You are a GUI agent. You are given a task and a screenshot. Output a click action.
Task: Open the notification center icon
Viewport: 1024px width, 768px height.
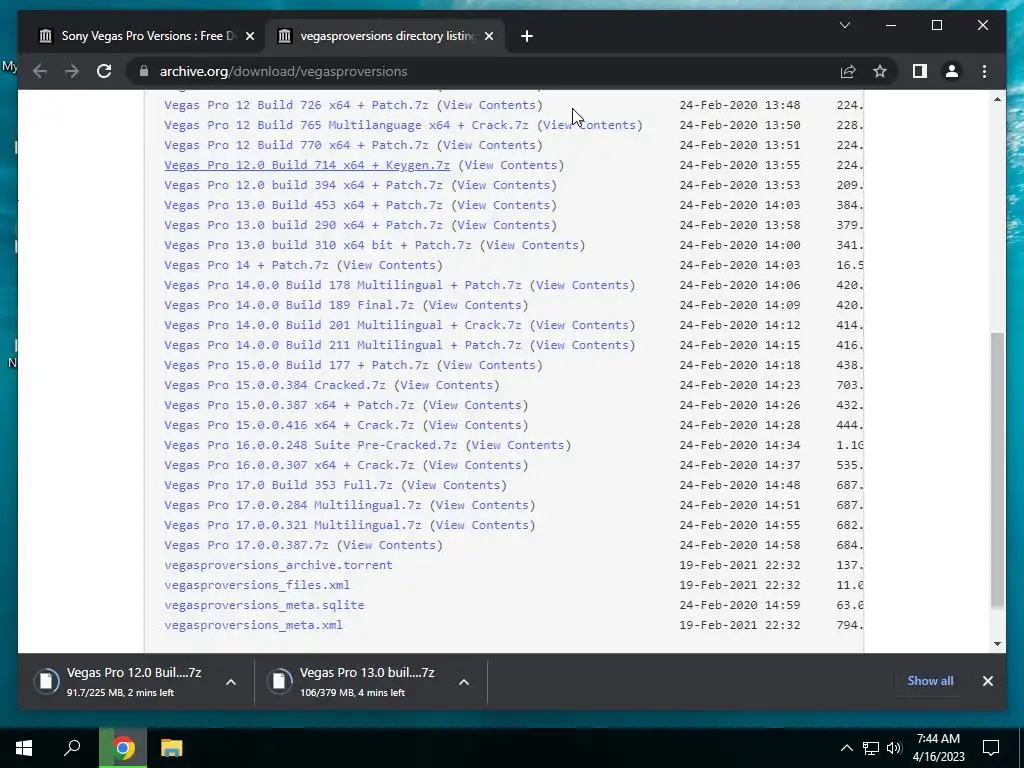click(x=991, y=748)
